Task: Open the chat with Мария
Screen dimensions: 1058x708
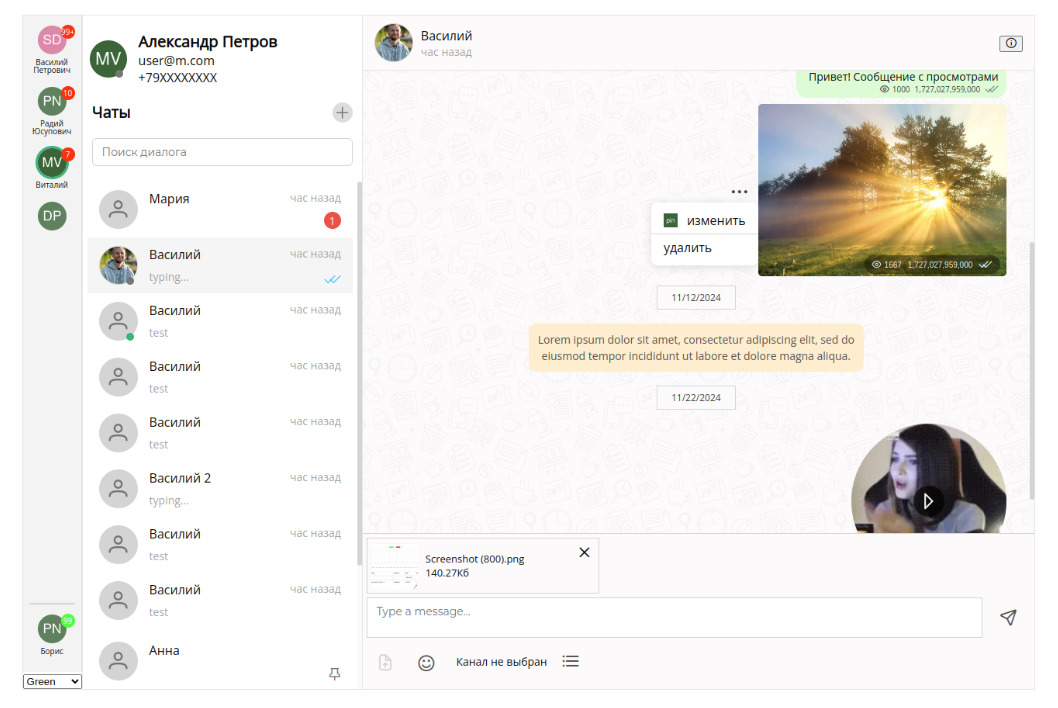Action: [x=220, y=209]
